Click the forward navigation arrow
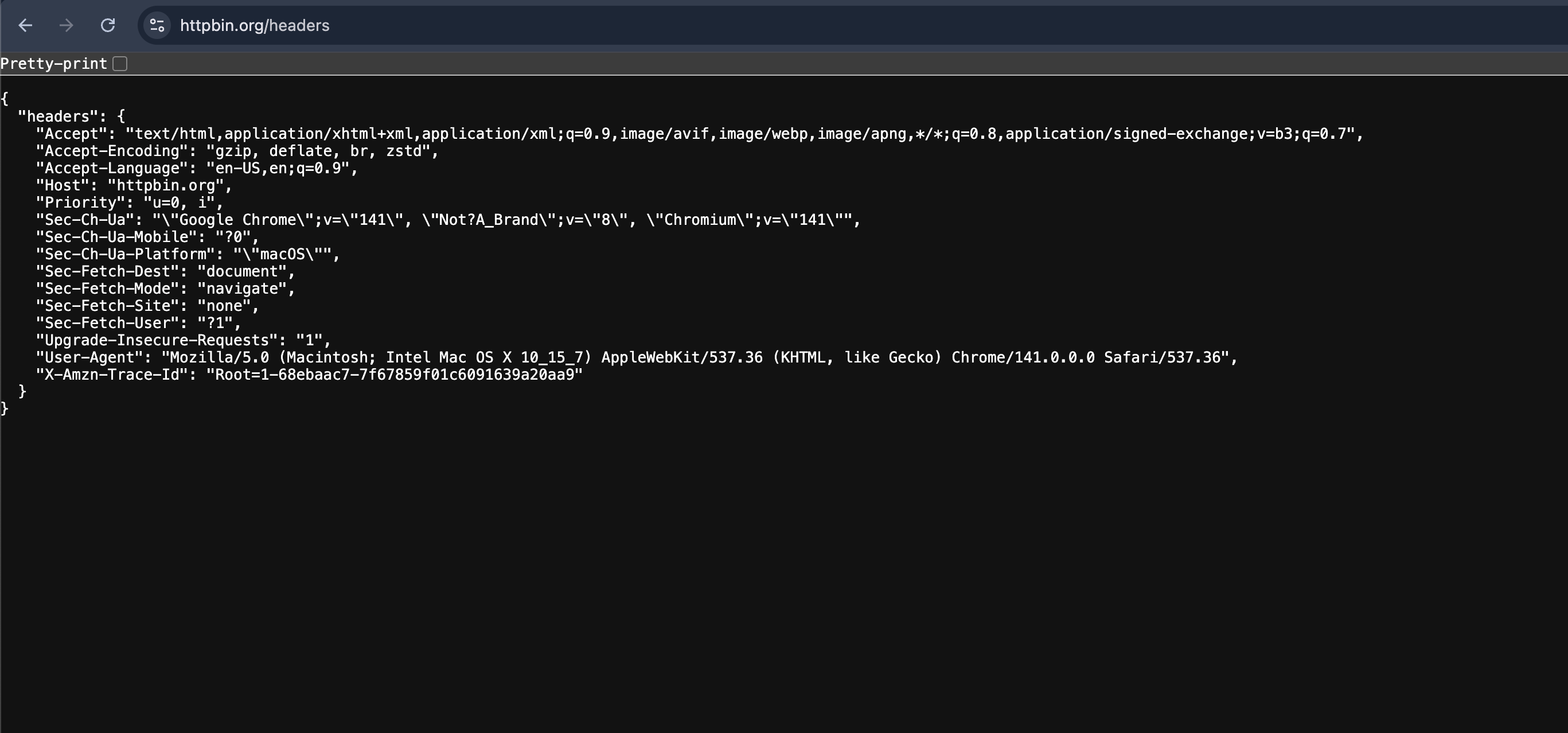This screenshot has height=733, width=1568. [x=67, y=25]
